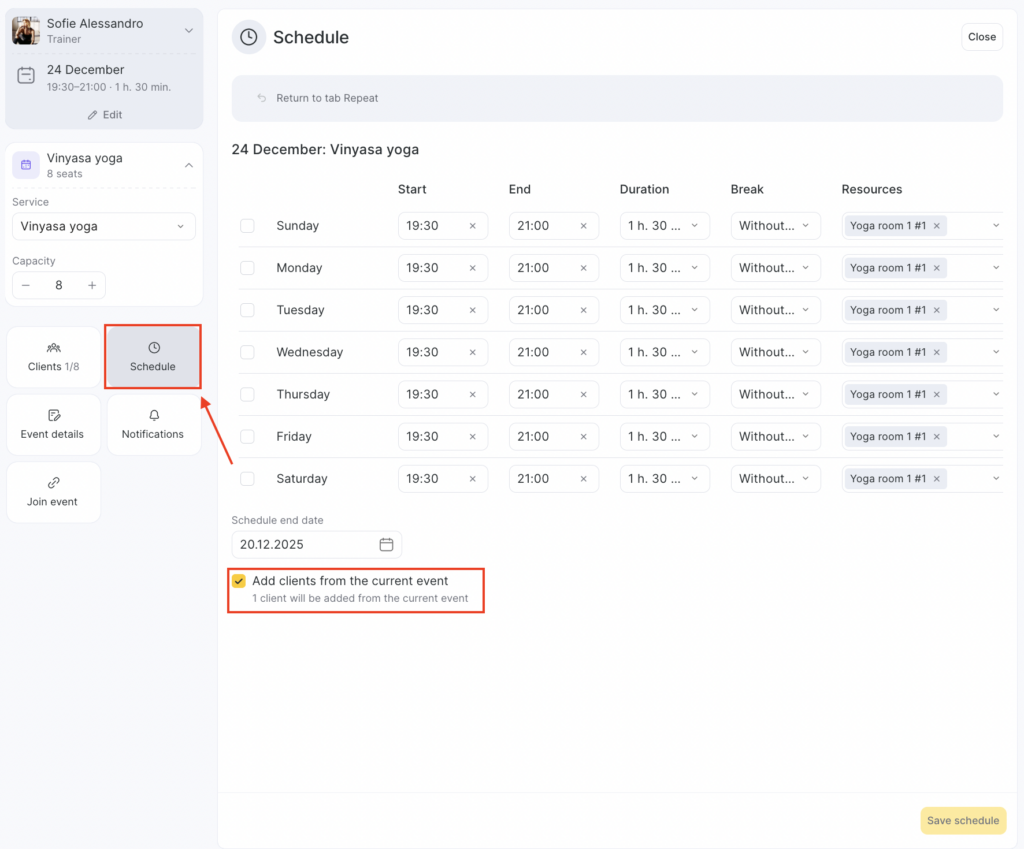Expand Thursday's Break dropdown

click(x=775, y=395)
